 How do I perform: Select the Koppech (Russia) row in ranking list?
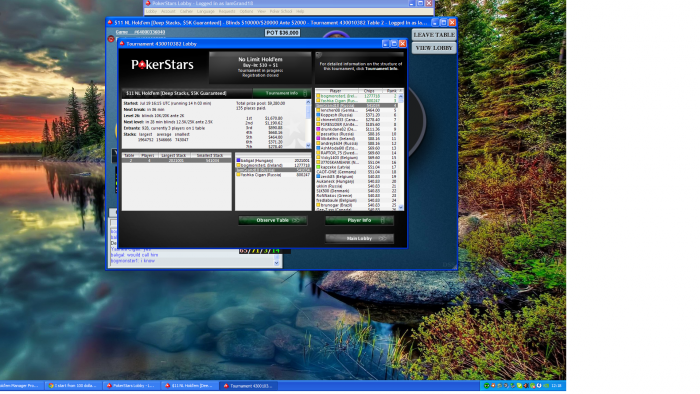[x=357, y=115]
